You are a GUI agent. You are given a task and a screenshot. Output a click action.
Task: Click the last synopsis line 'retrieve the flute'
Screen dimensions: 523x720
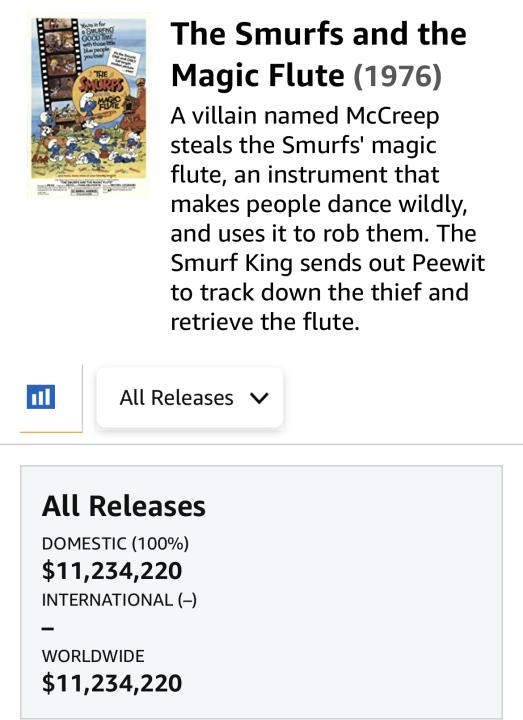(x=265, y=322)
